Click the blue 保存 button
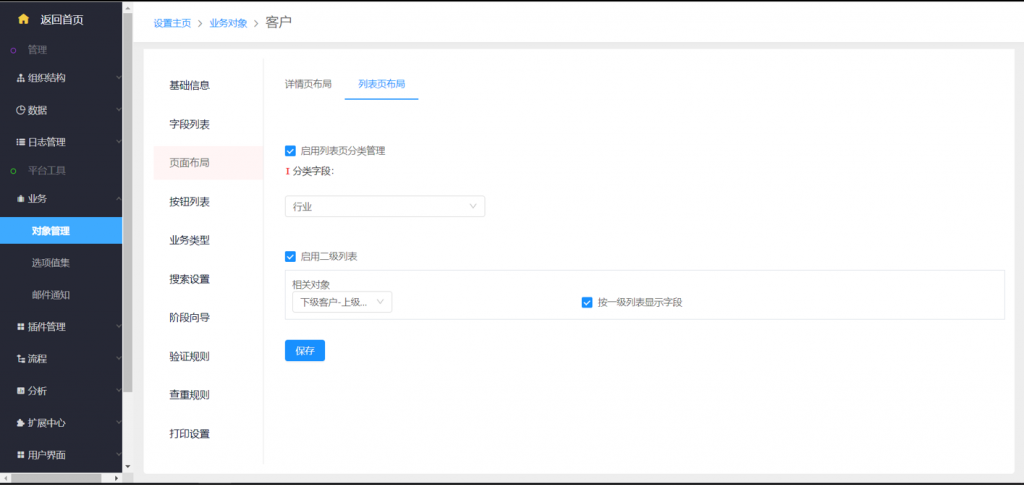The image size is (1024, 487). pos(305,351)
